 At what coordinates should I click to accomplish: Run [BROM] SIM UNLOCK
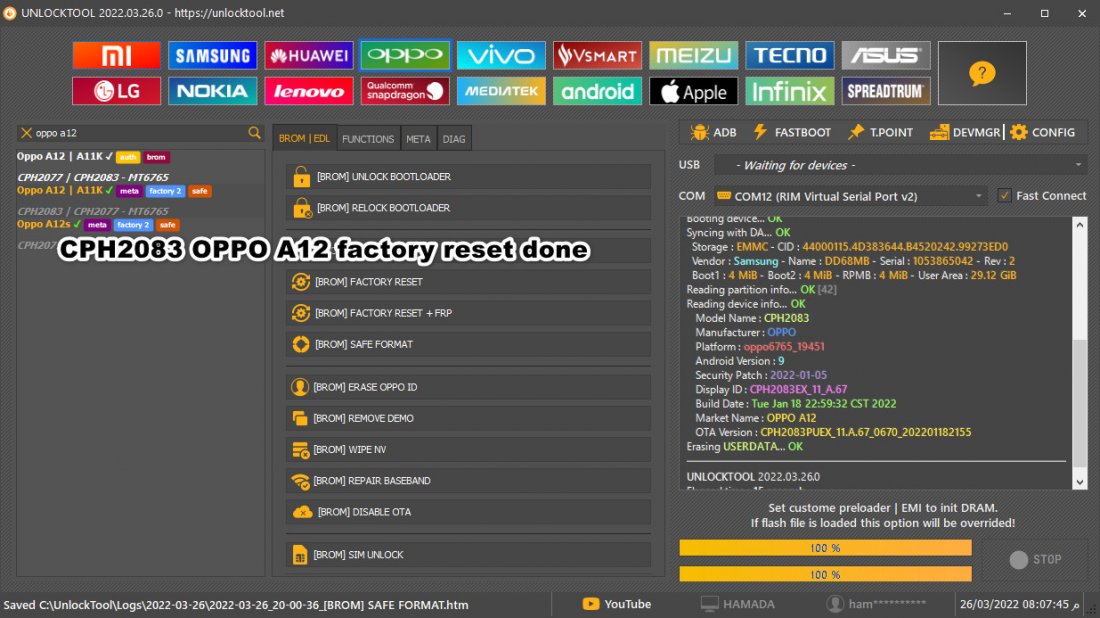pos(468,555)
